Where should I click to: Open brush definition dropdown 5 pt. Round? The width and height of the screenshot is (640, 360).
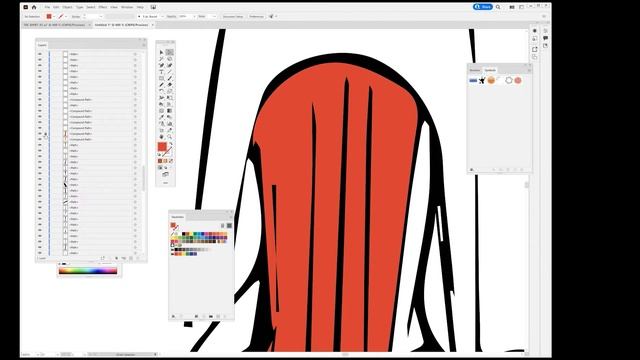(162, 16)
